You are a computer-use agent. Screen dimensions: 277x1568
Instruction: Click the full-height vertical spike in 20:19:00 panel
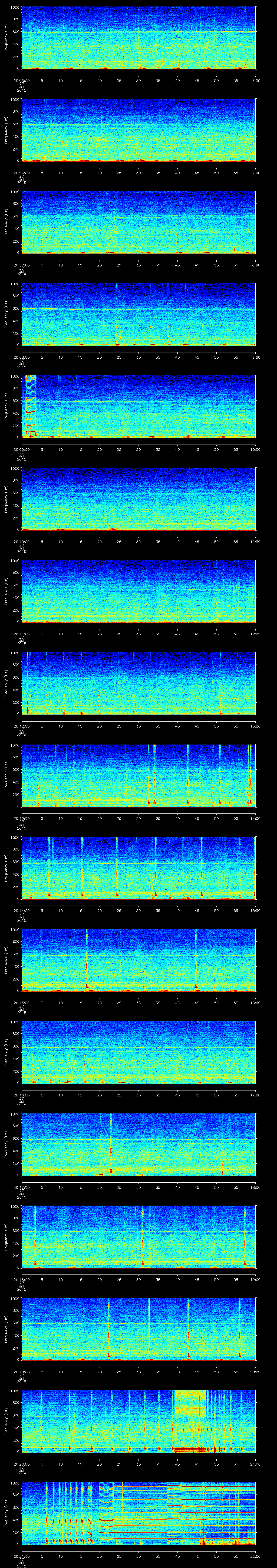tap(149, 1329)
